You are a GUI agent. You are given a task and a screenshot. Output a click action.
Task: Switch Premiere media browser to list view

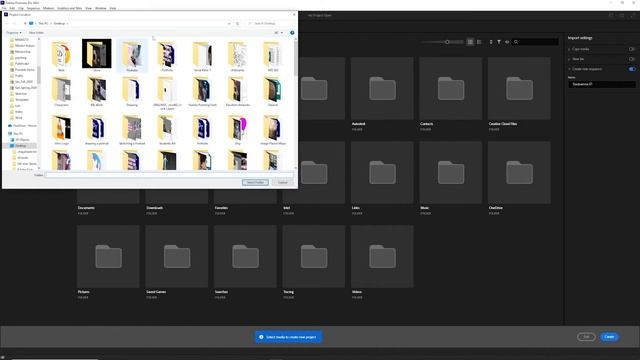pos(479,42)
